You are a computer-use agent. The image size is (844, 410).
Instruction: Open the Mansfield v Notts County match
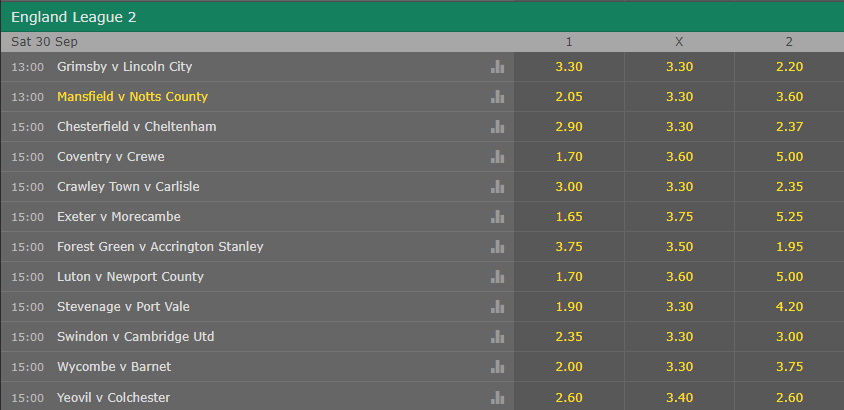tap(132, 97)
